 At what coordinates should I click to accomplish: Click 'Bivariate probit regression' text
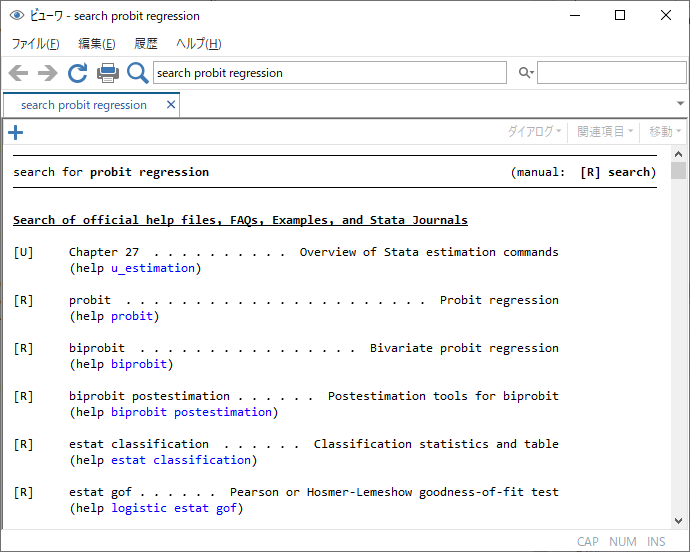point(464,348)
